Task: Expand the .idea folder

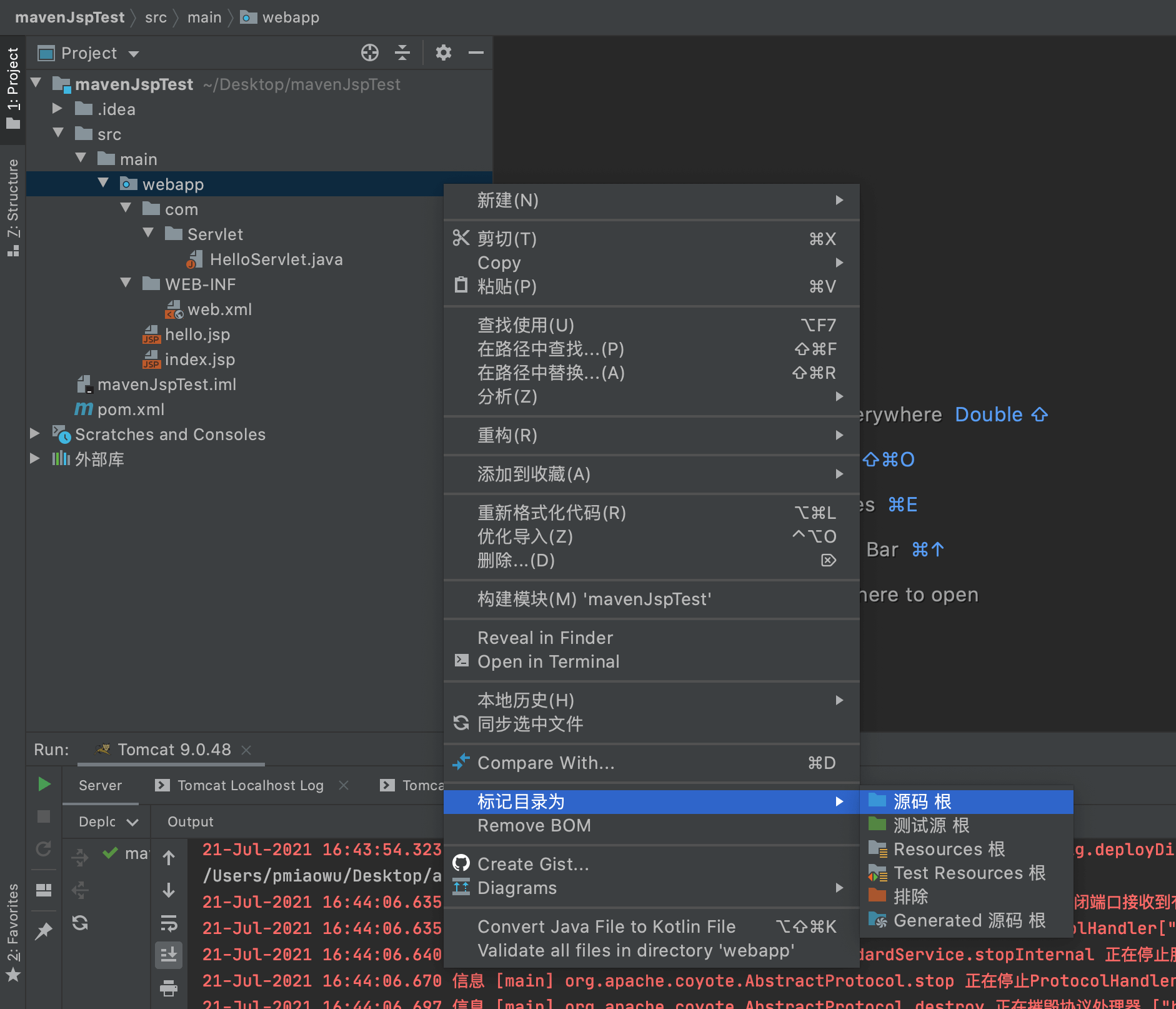Action: pos(57,108)
